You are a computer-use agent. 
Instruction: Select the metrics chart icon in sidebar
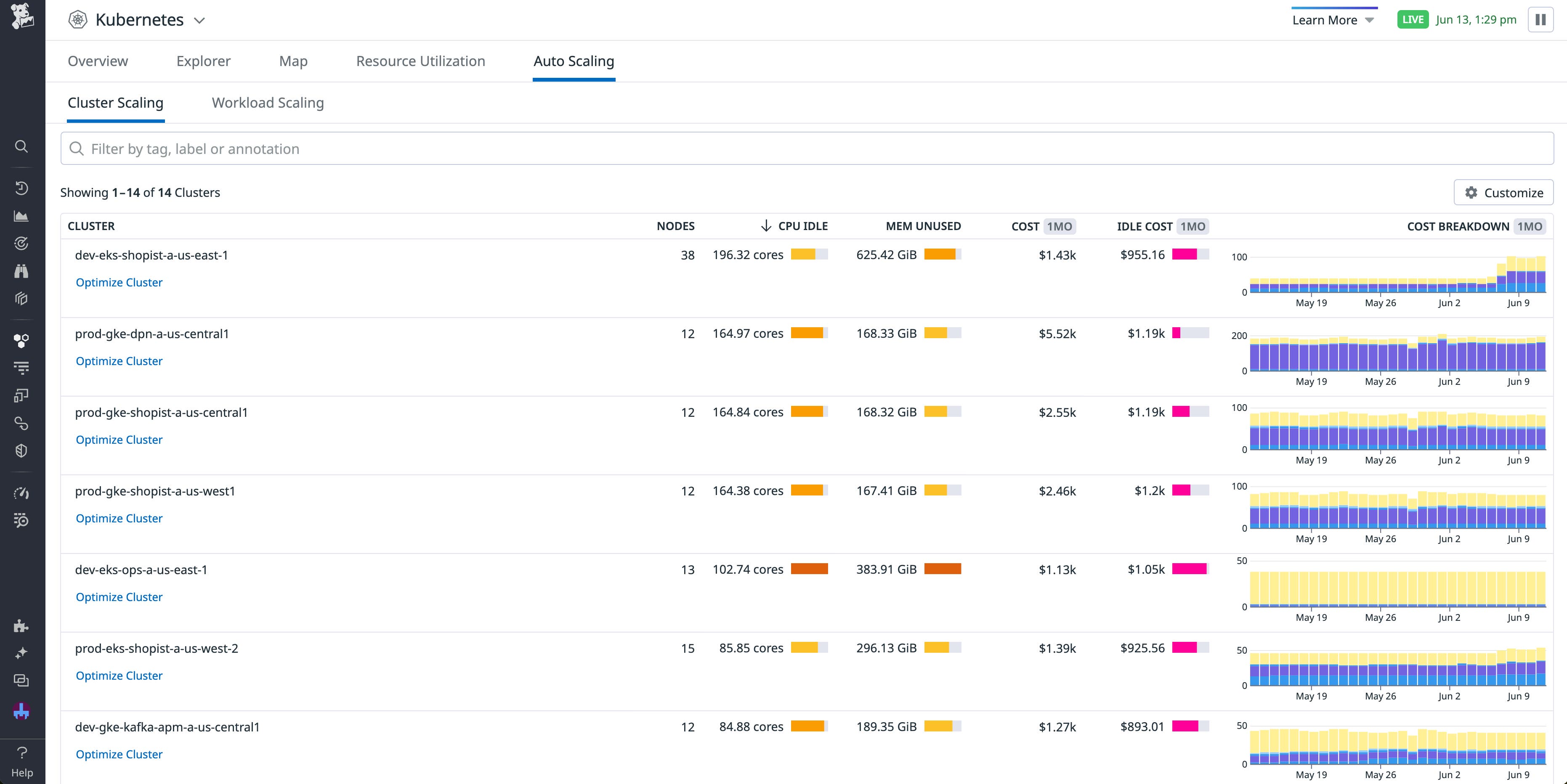(x=22, y=215)
